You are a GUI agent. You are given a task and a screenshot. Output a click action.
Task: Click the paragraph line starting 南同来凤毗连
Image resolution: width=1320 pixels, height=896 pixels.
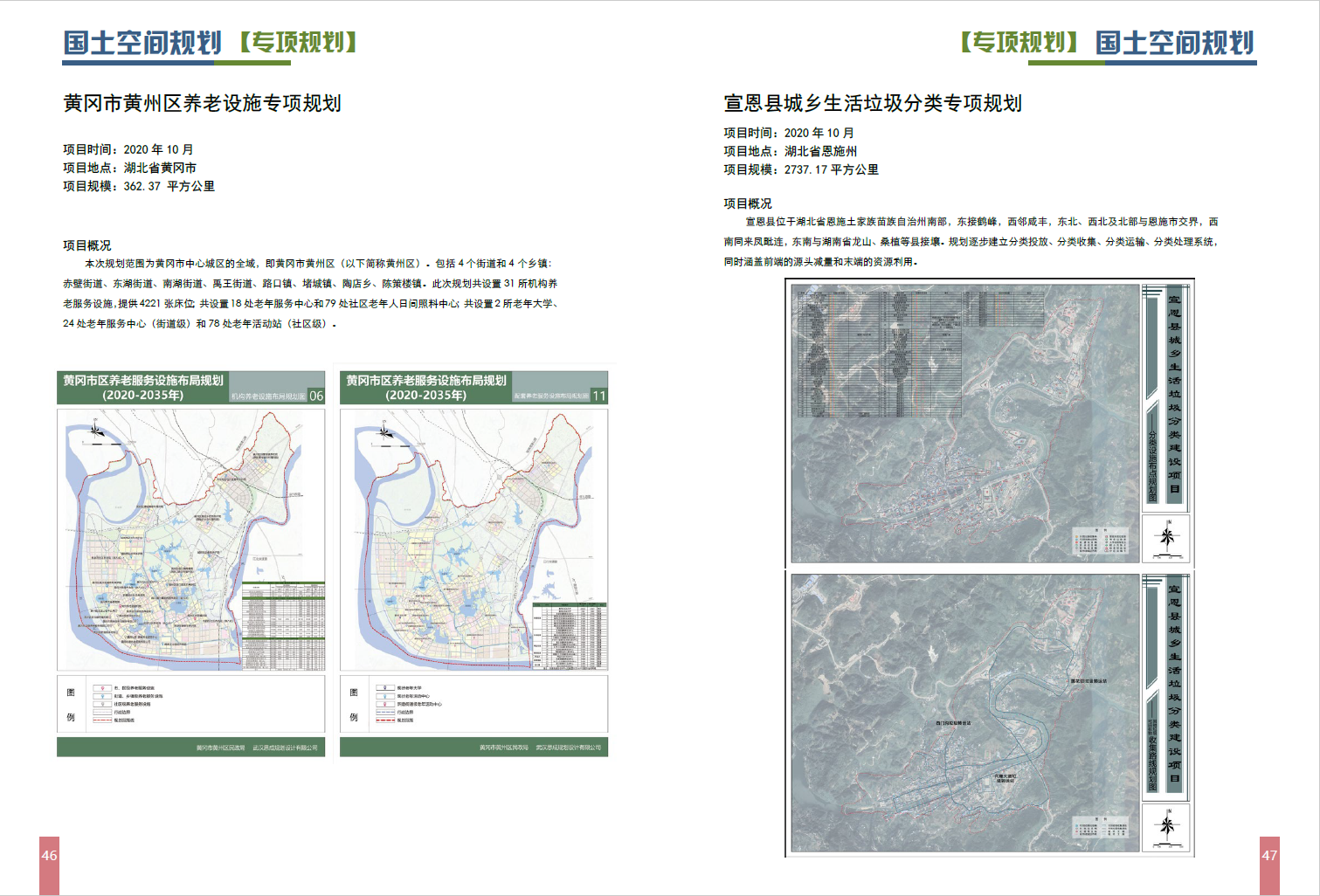click(x=971, y=242)
